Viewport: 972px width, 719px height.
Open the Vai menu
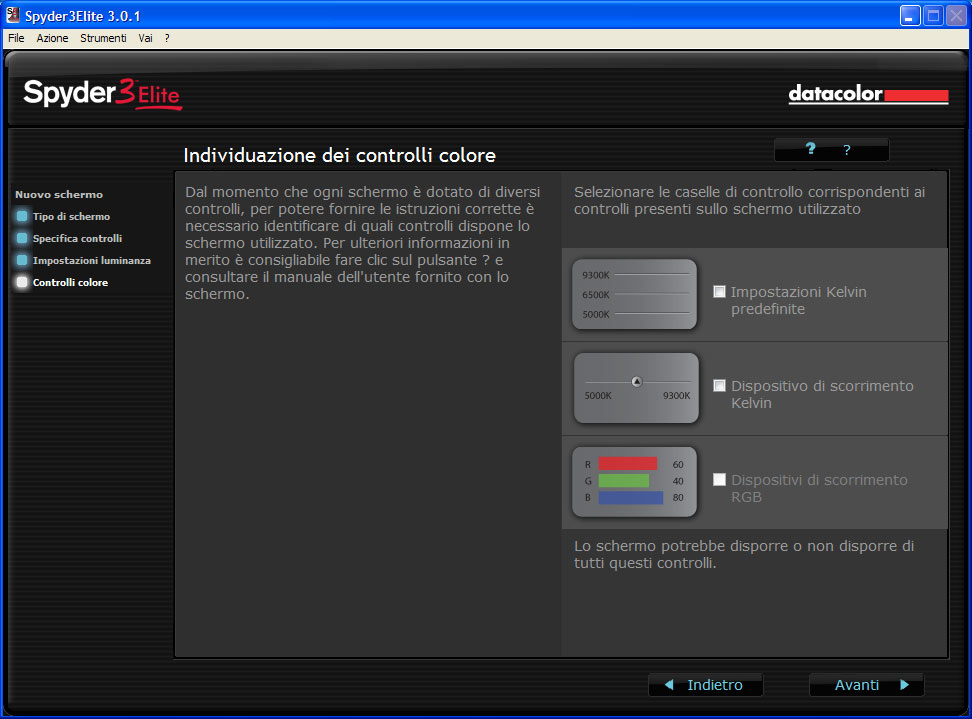coord(145,38)
